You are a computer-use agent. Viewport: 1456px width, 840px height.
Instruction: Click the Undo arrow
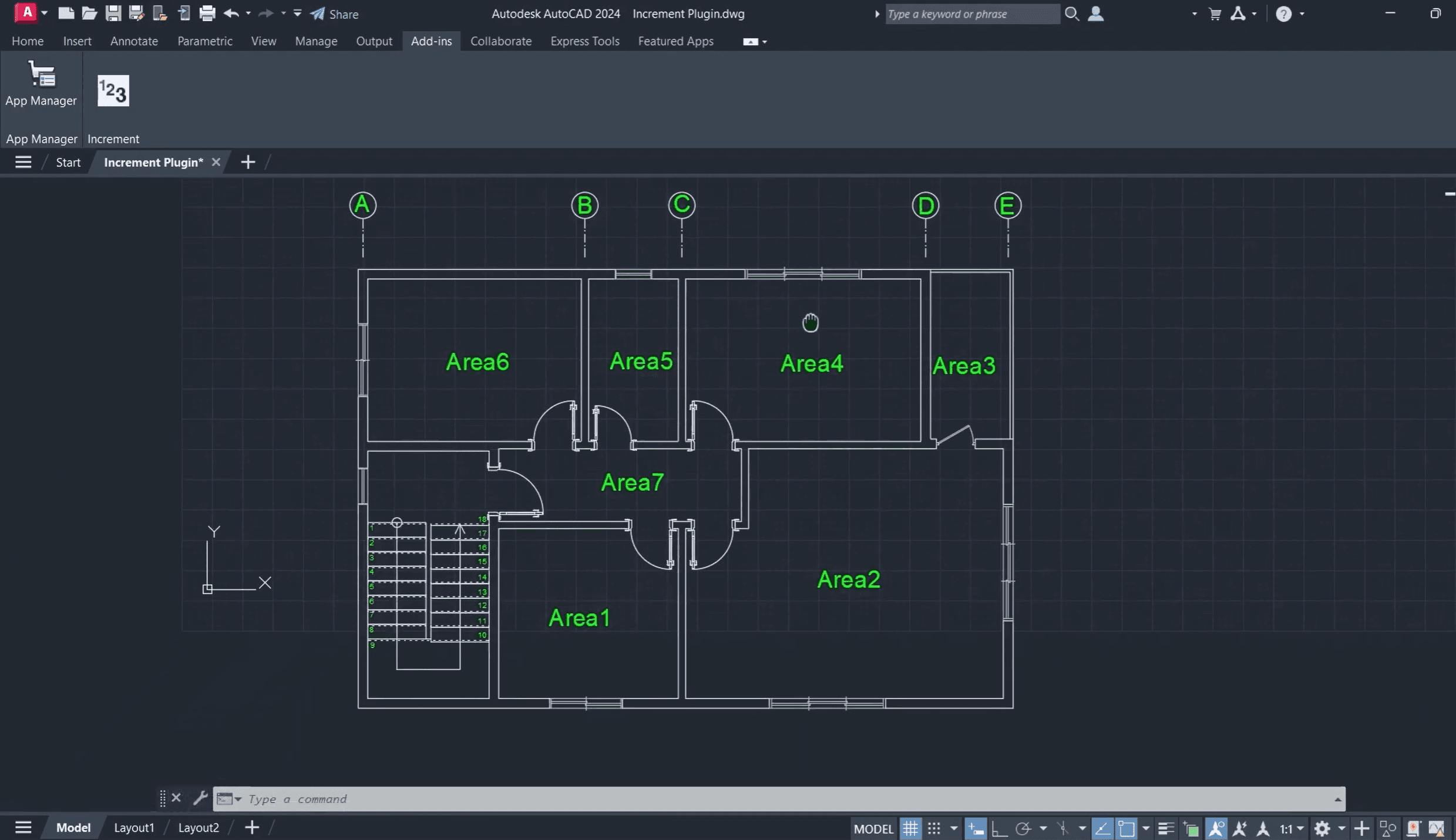(231, 13)
